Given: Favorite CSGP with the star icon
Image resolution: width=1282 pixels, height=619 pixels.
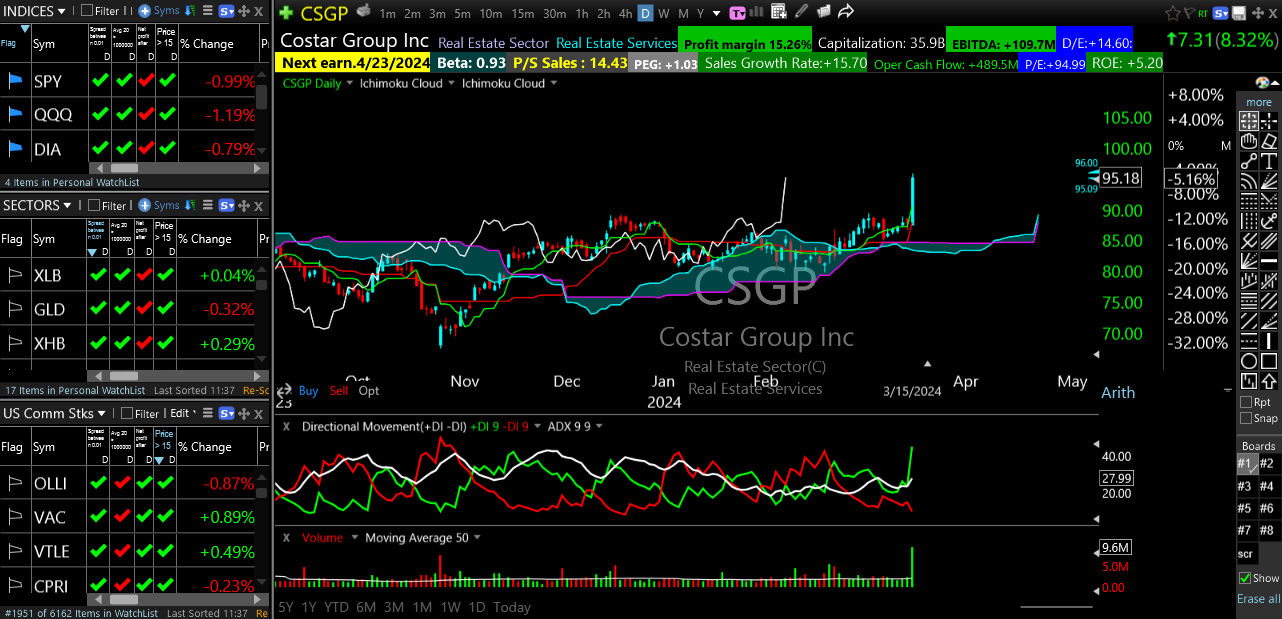Looking at the screenshot, I should 1172,13.
